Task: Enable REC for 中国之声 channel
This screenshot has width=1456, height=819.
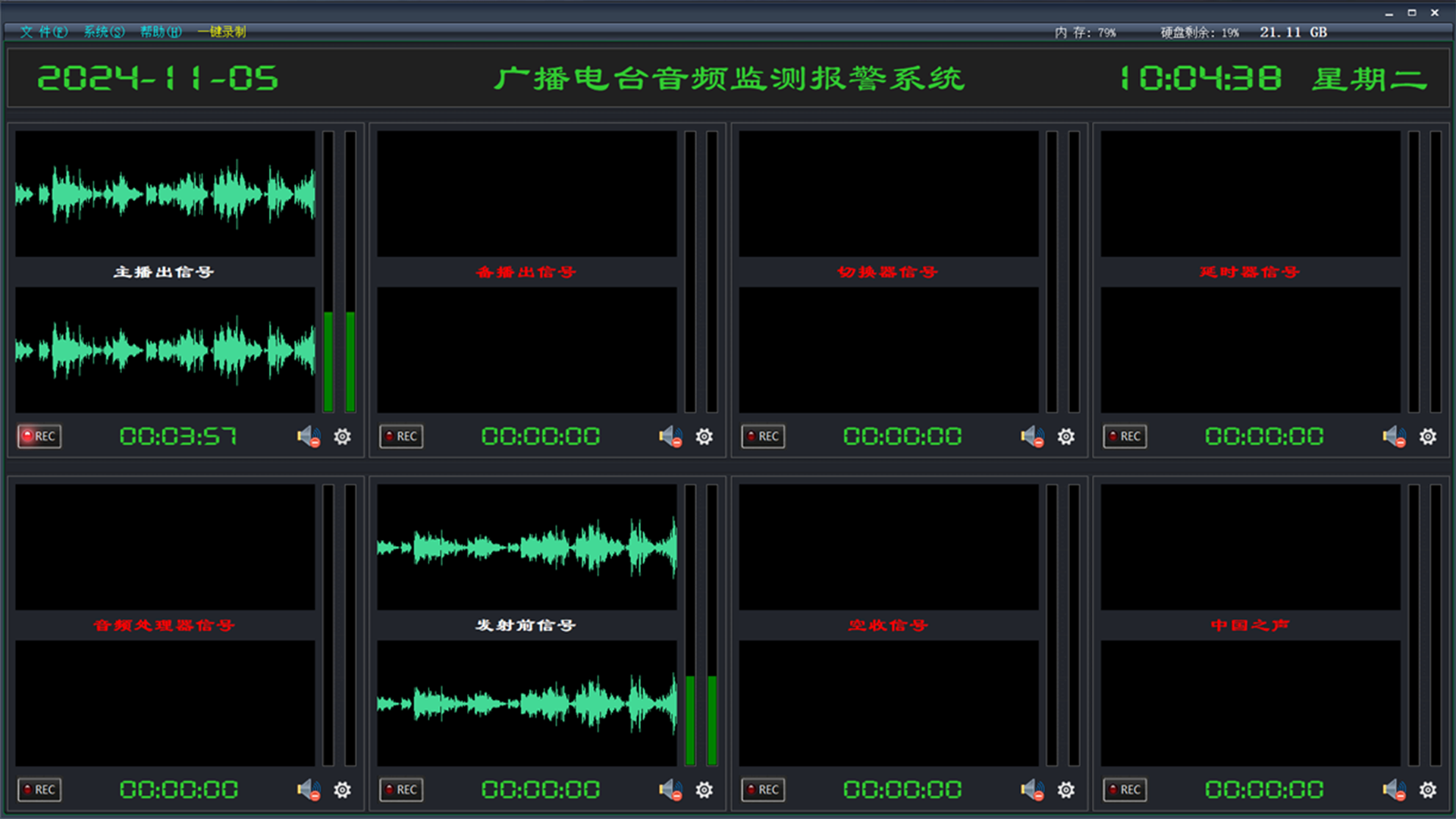Action: click(x=1125, y=789)
